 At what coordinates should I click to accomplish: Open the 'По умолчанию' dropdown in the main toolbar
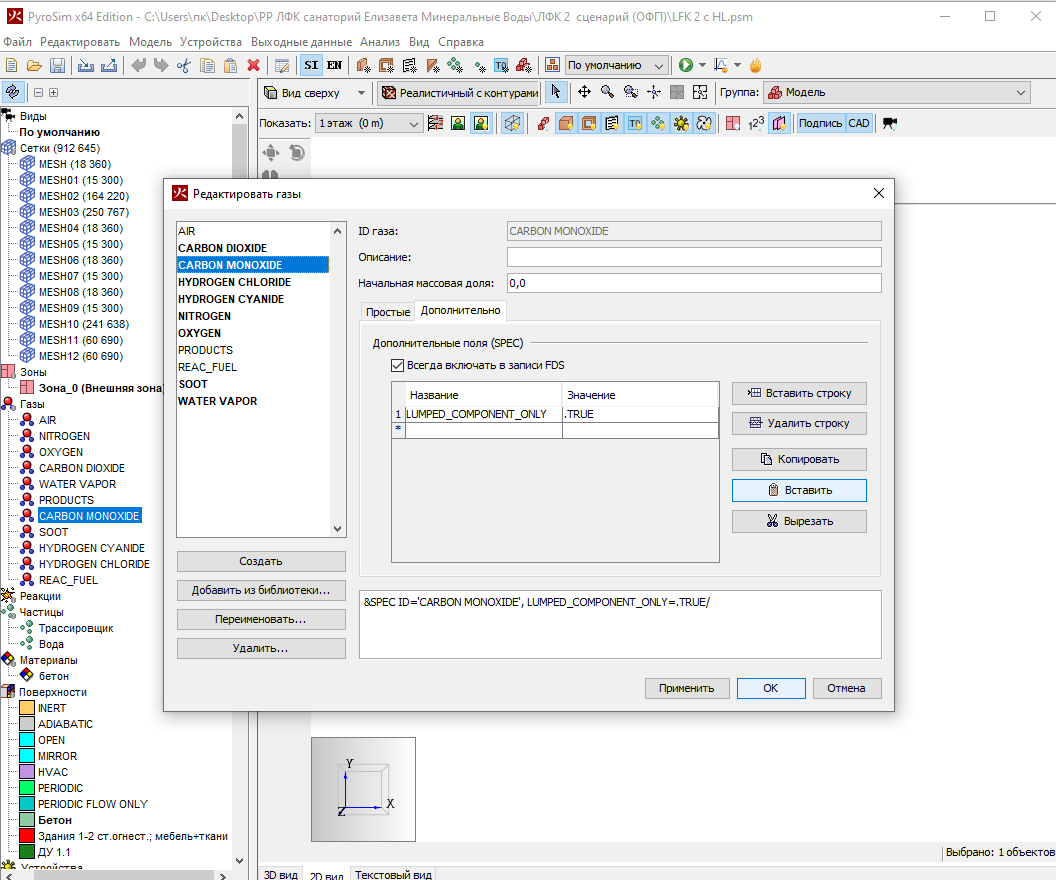(x=616, y=65)
